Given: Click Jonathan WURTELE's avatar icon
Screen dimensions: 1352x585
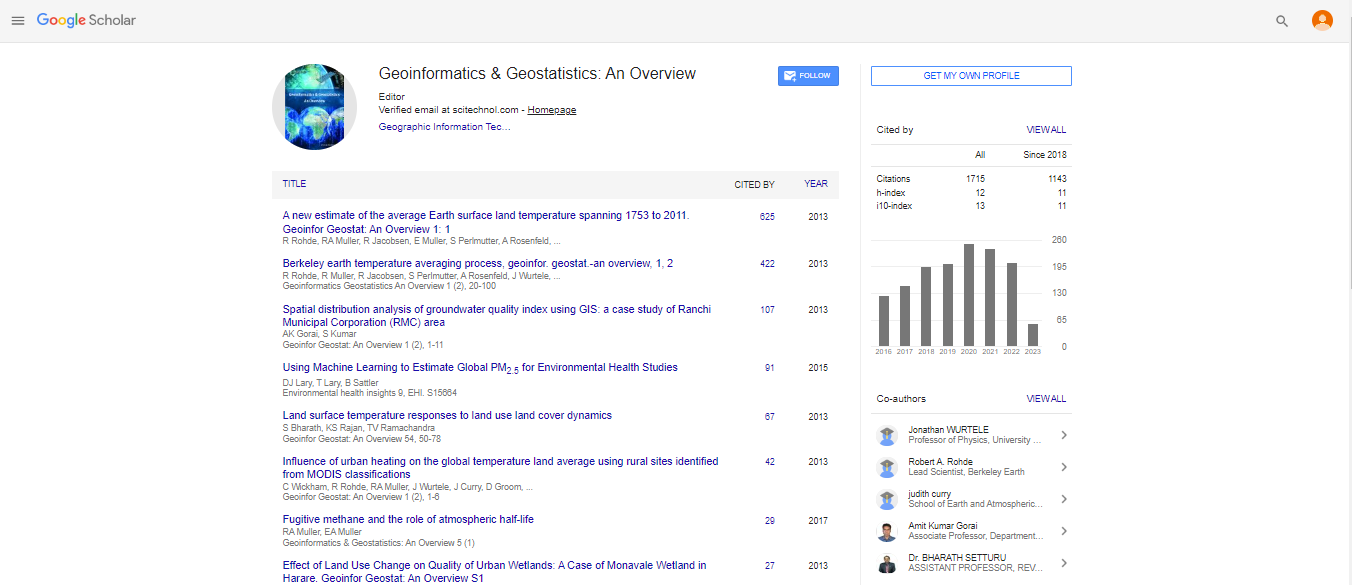Looking at the screenshot, I should point(887,435).
